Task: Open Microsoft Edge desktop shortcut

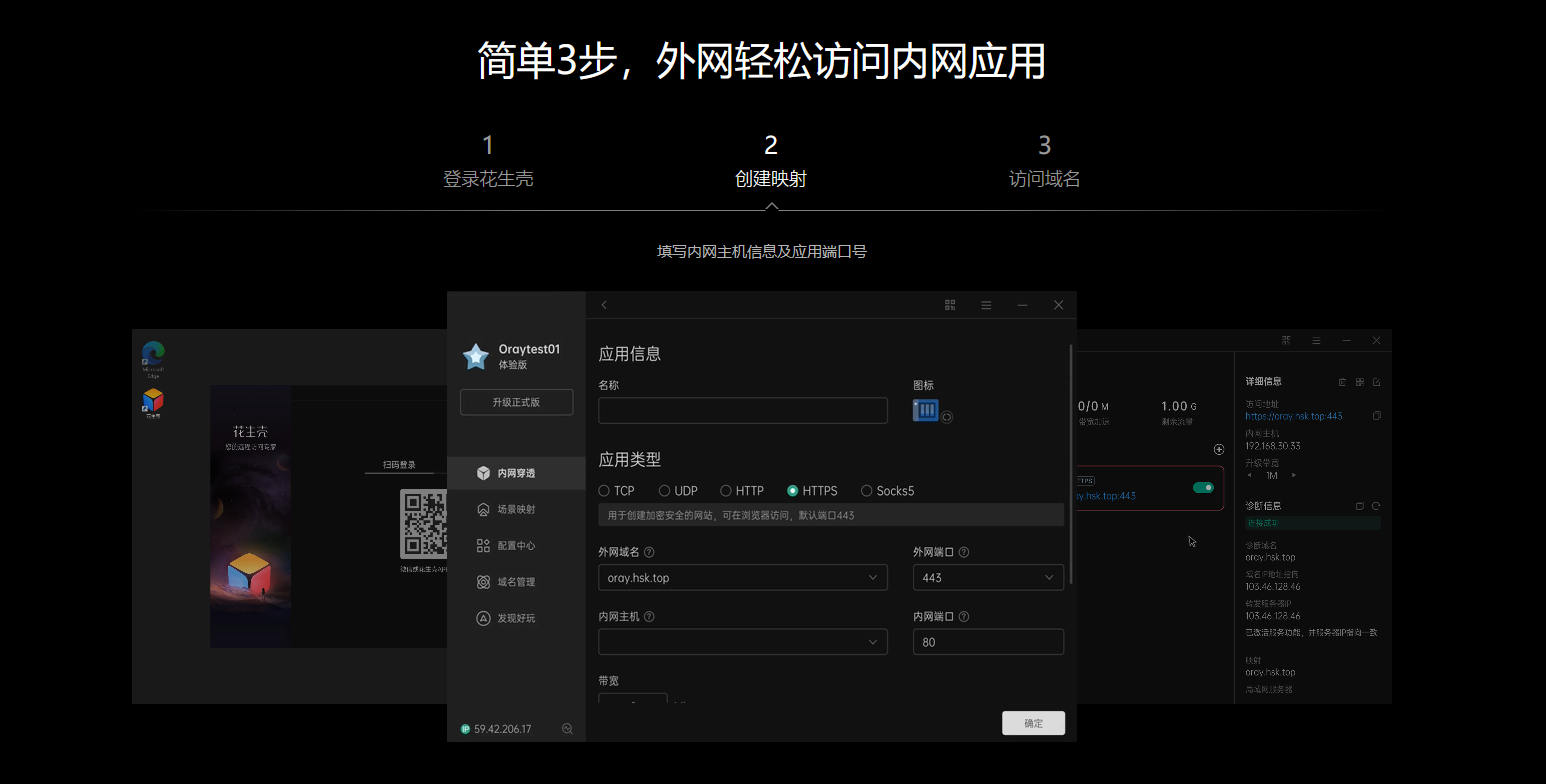Action: 153,360
